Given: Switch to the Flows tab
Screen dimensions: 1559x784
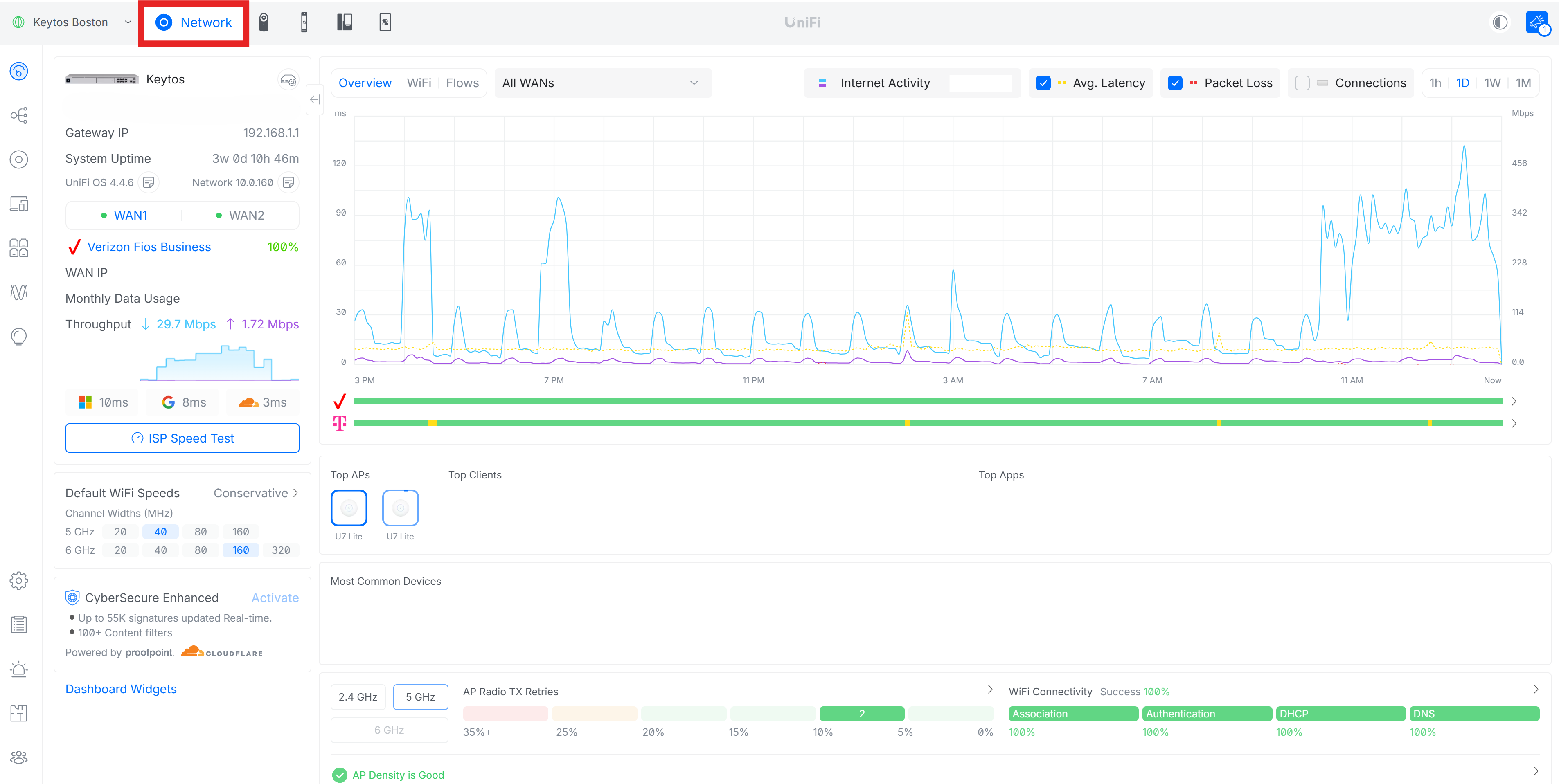Looking at the screenshot, I should tap(462, 83).
